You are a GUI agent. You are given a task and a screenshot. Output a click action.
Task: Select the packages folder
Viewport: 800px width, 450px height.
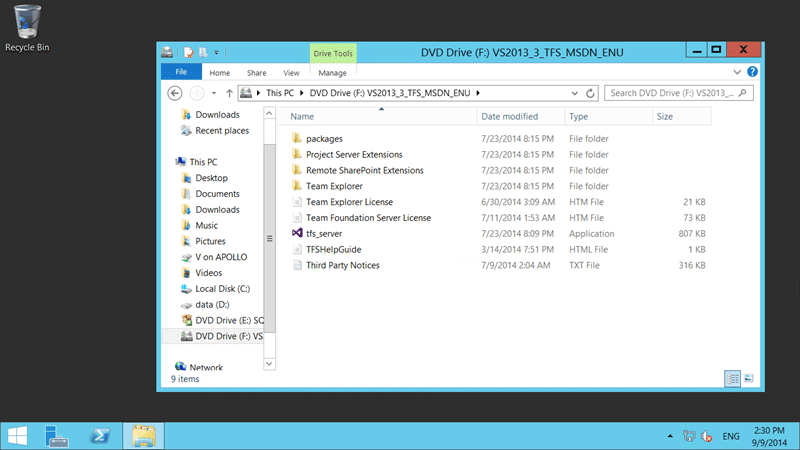point(324,139)
